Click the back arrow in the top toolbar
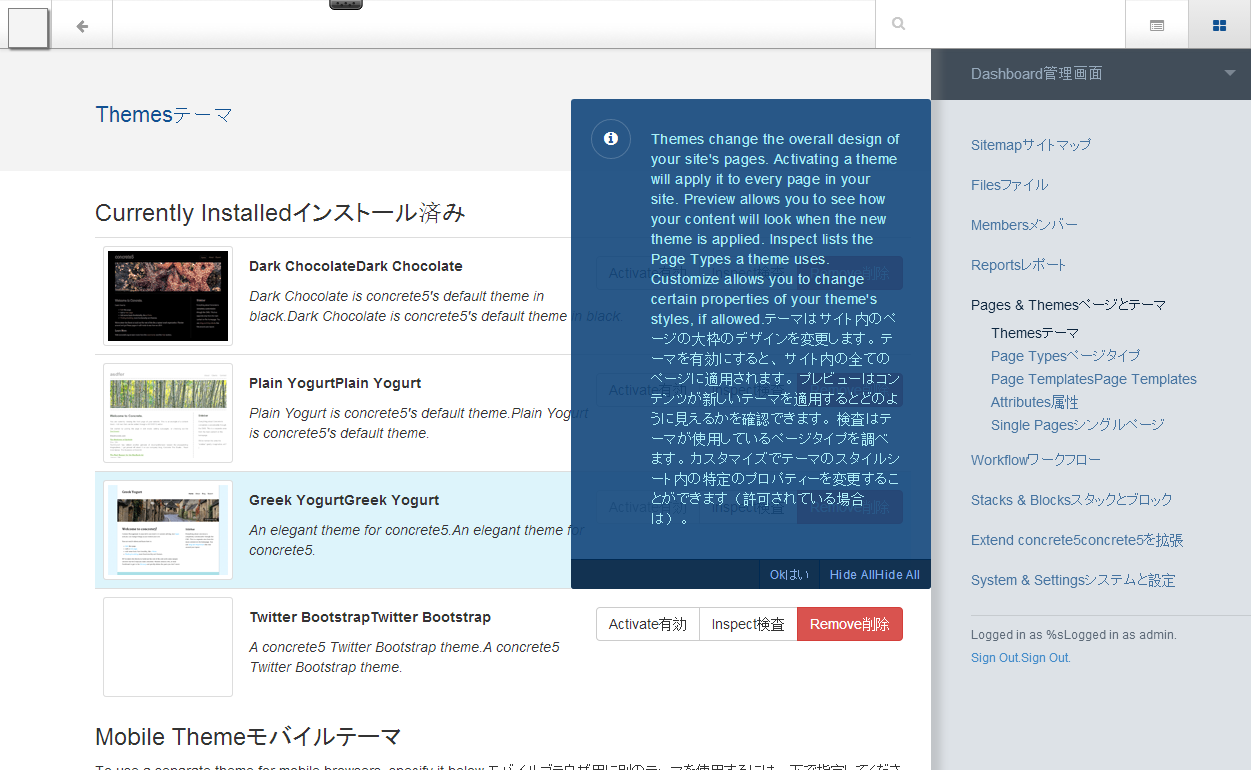 point(82,25)
